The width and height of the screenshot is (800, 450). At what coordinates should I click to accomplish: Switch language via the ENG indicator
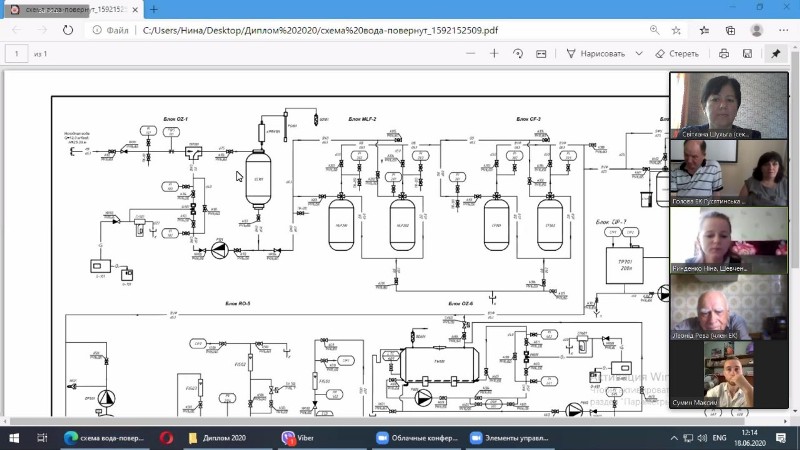(719, 438)
